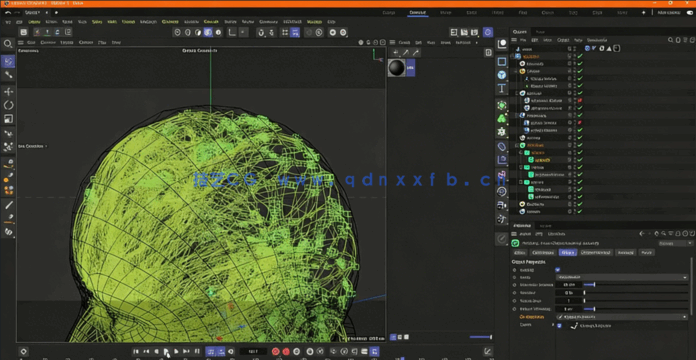This screenshot has height=360, width=696.
Task: Open the first dropdown under Object Properties
Action: coord(621,277)
